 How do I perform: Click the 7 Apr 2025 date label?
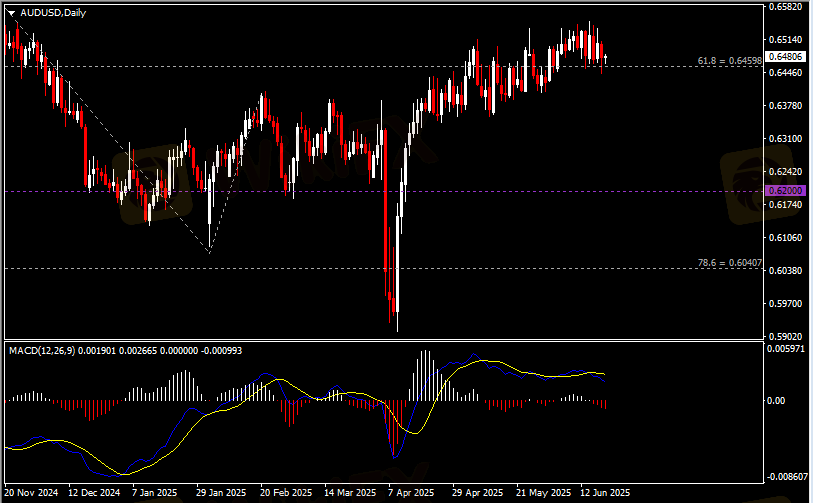[x=411, y=492]
